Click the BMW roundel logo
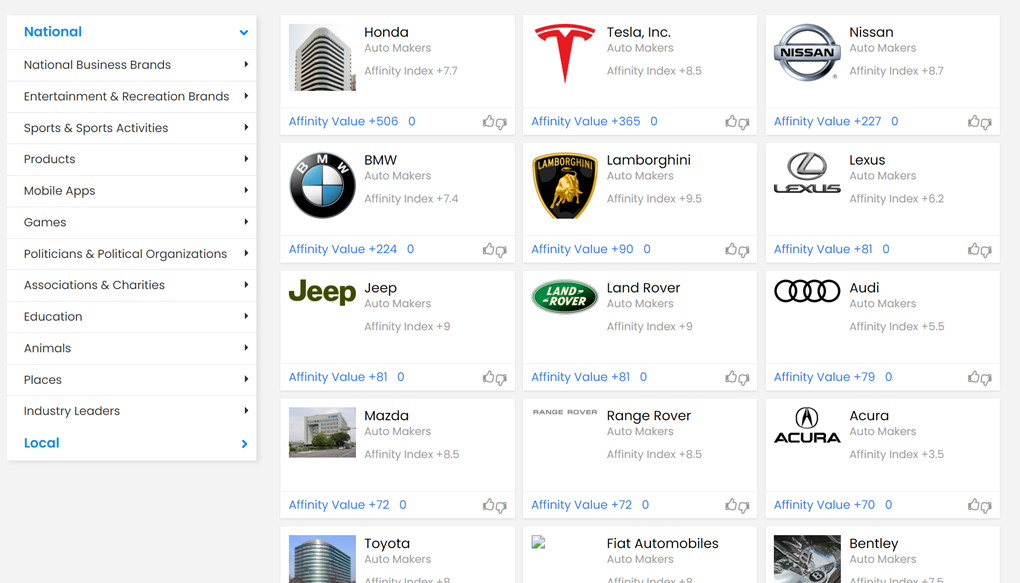 [322, 185]
